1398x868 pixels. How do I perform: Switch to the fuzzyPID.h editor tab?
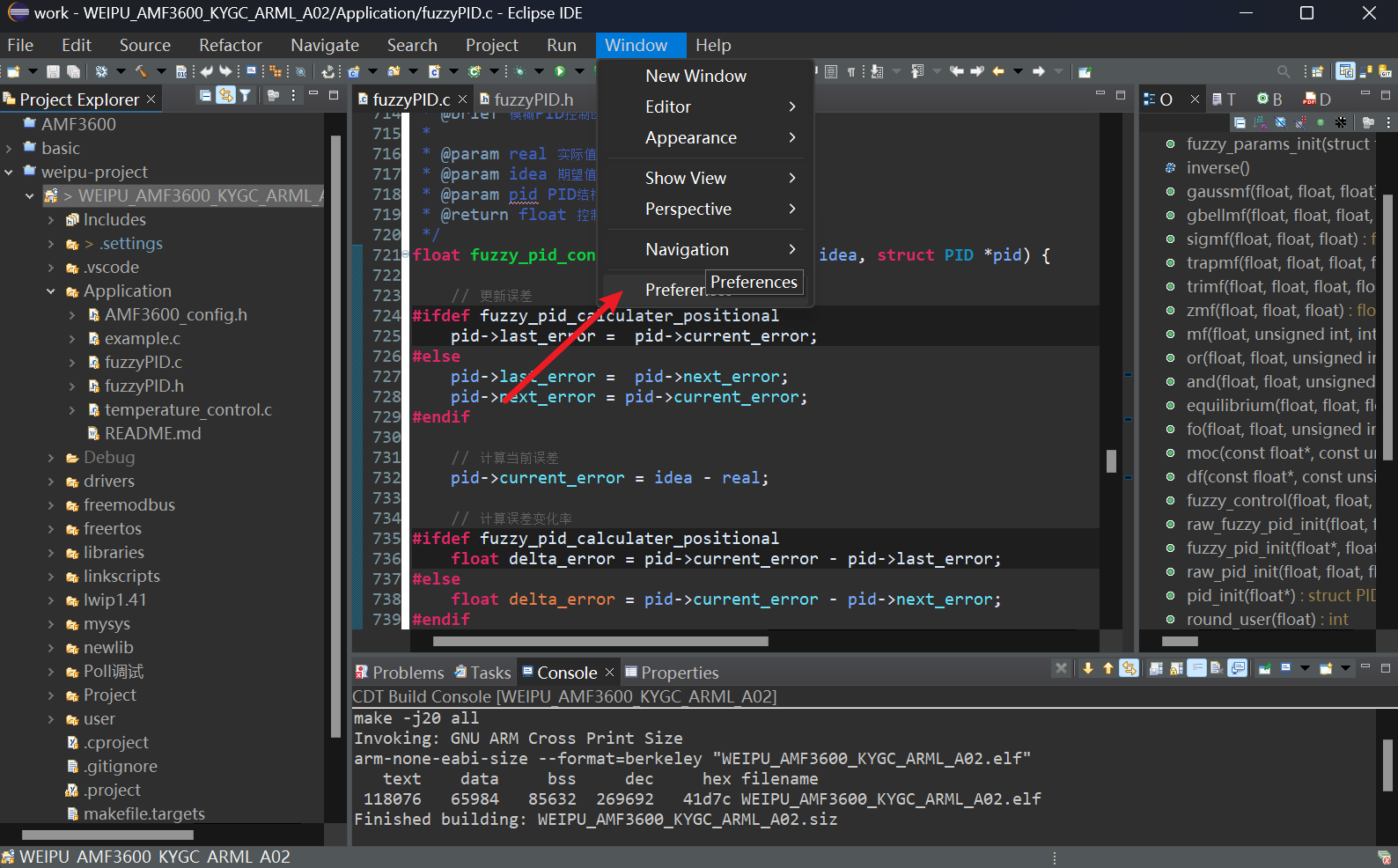point(533,99)
